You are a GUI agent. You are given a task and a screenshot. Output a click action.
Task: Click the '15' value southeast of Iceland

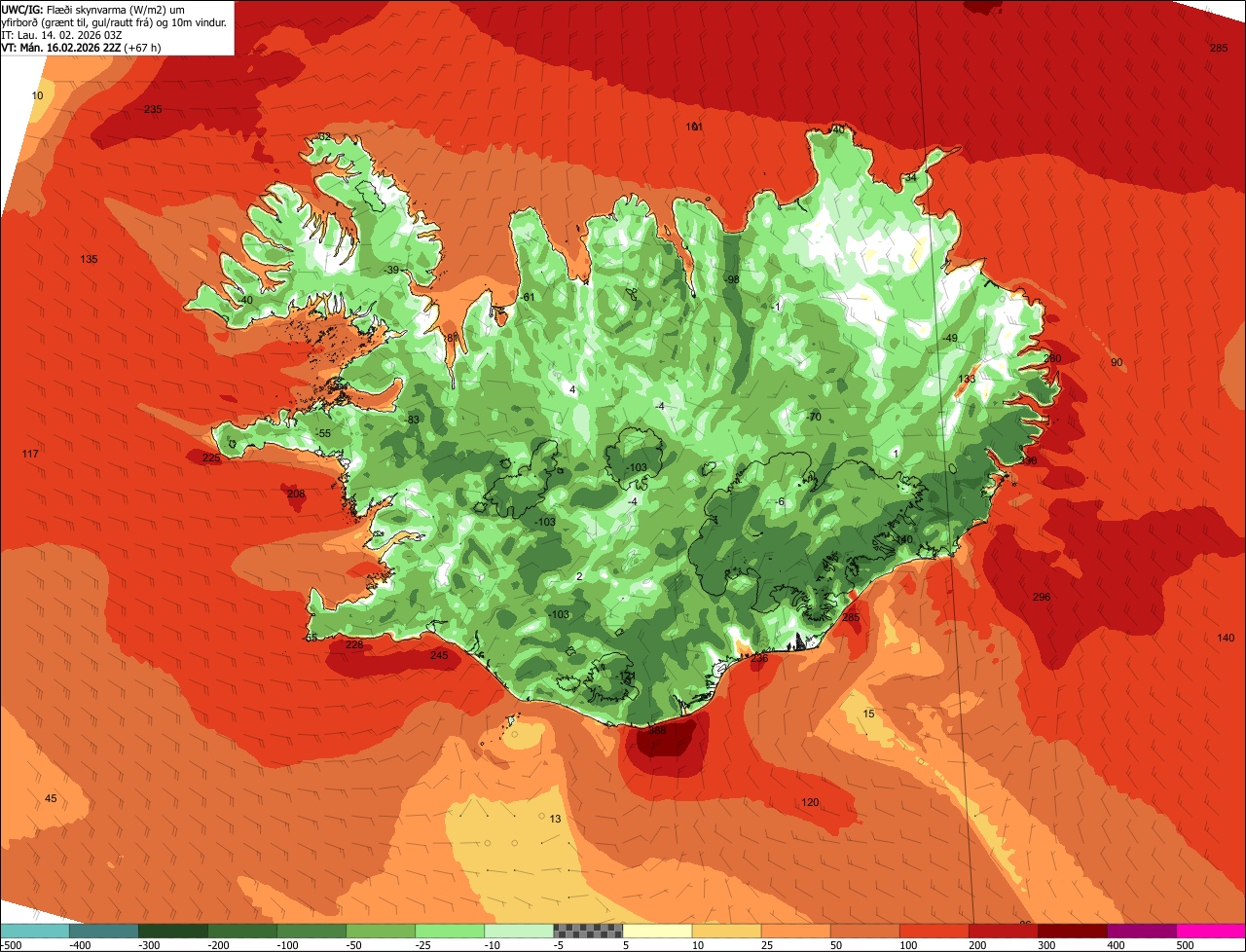(869, 714)
